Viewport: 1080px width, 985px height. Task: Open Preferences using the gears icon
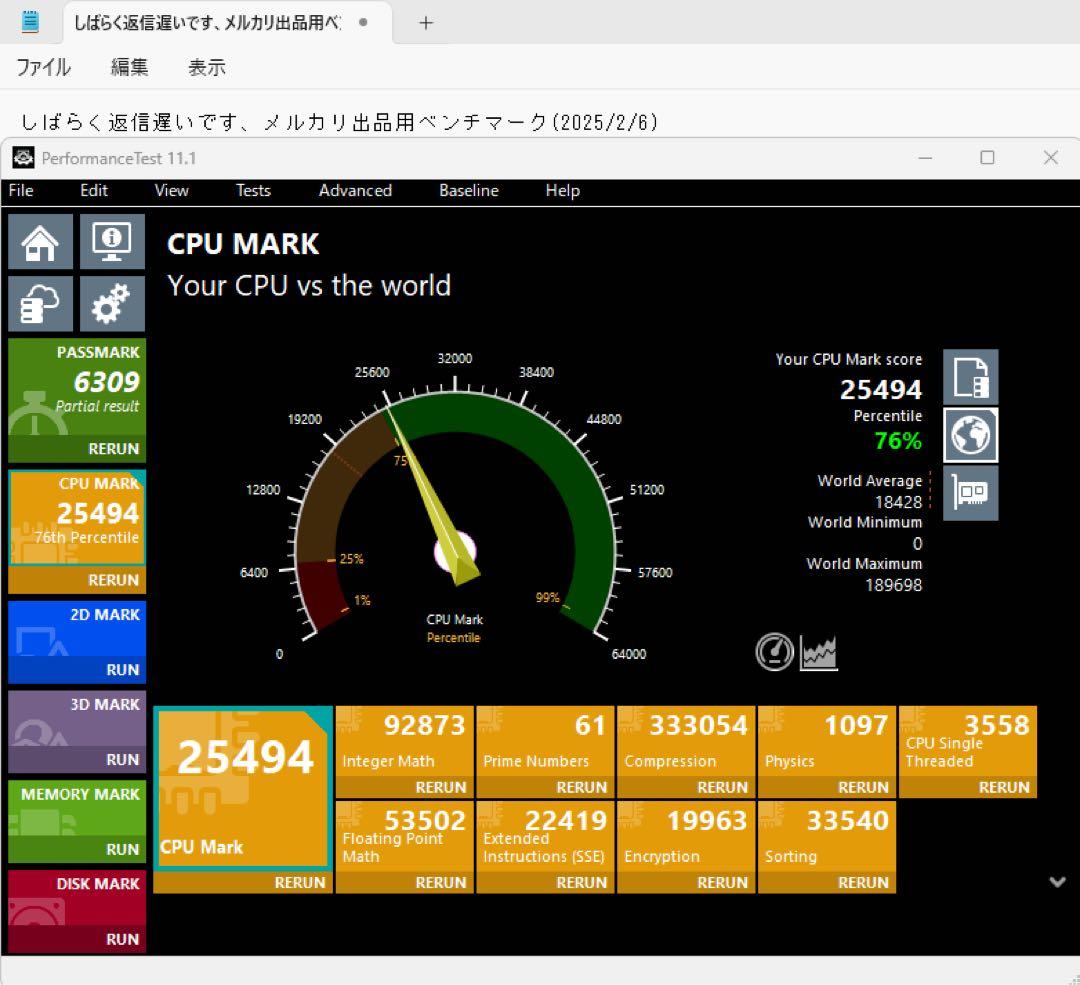click(x=112, y=303)
